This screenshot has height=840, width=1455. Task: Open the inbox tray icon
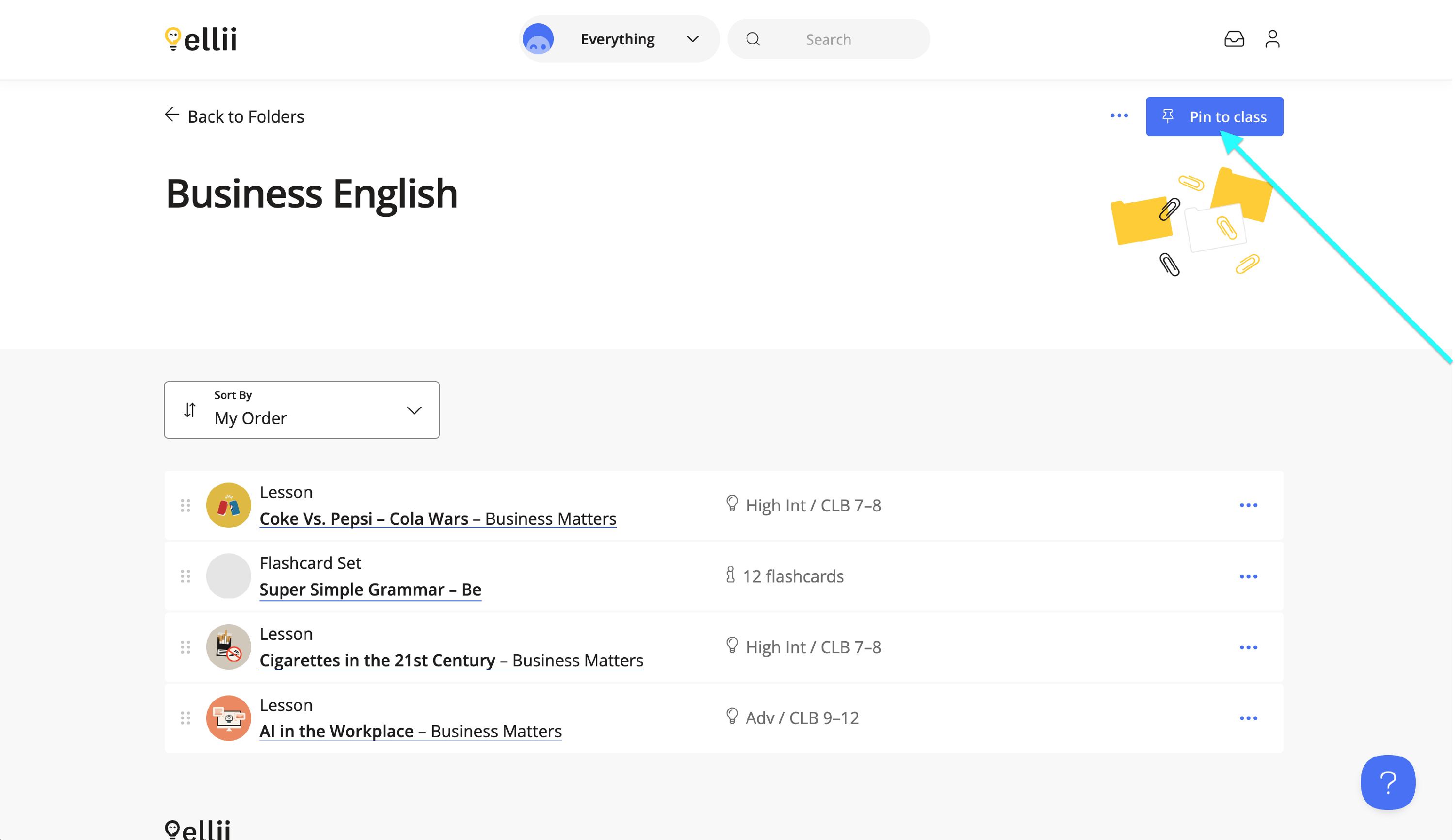coord(1233,39)
